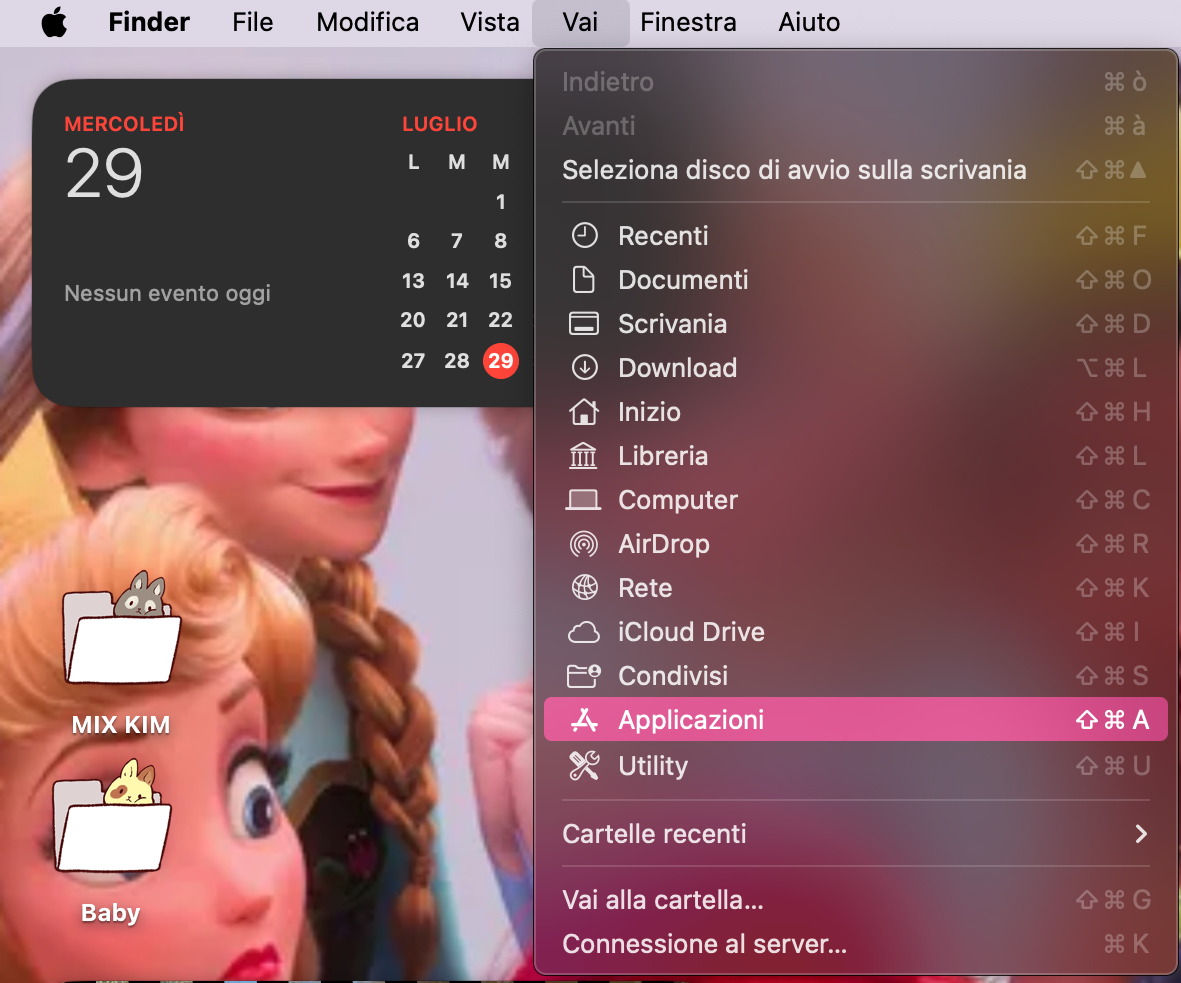The width and height of the screenshot is (1181, 983).
Task: Click day 28 in calendar widget
Action: click(456, 361)
